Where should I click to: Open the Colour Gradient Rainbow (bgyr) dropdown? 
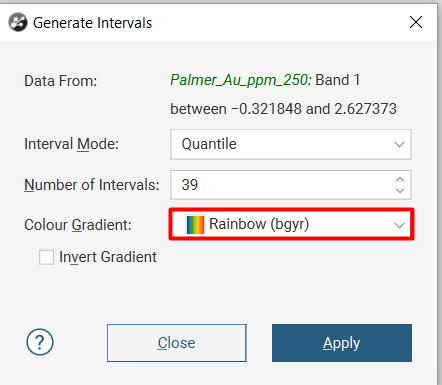coord(291,224)
